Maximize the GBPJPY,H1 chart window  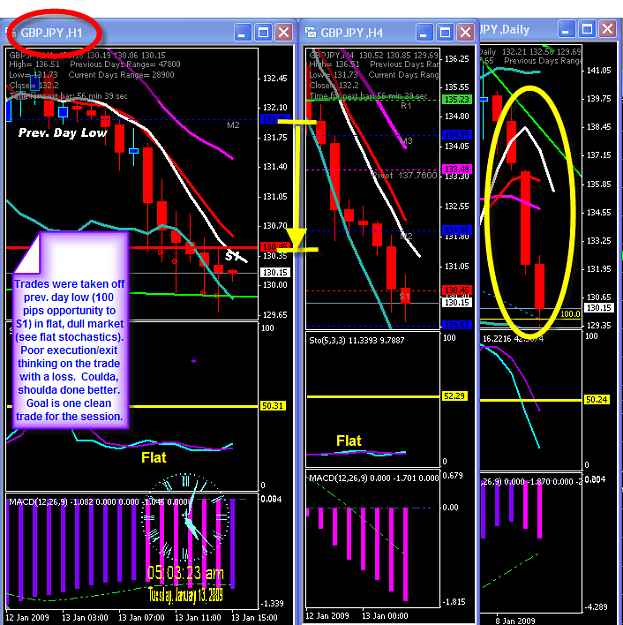(x=263, y=33)
